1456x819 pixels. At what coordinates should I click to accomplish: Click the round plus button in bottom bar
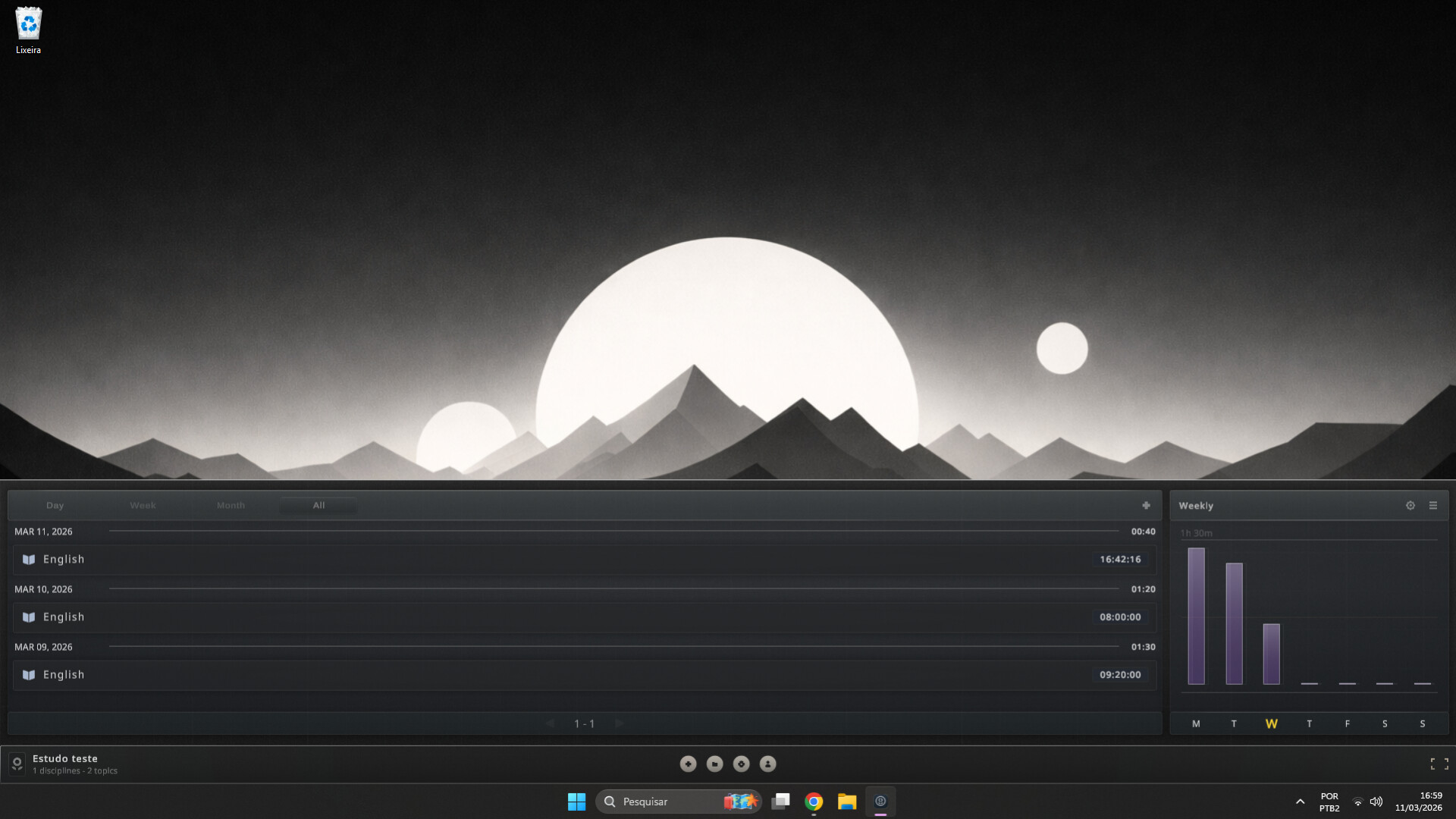click(x=688, y=764)
